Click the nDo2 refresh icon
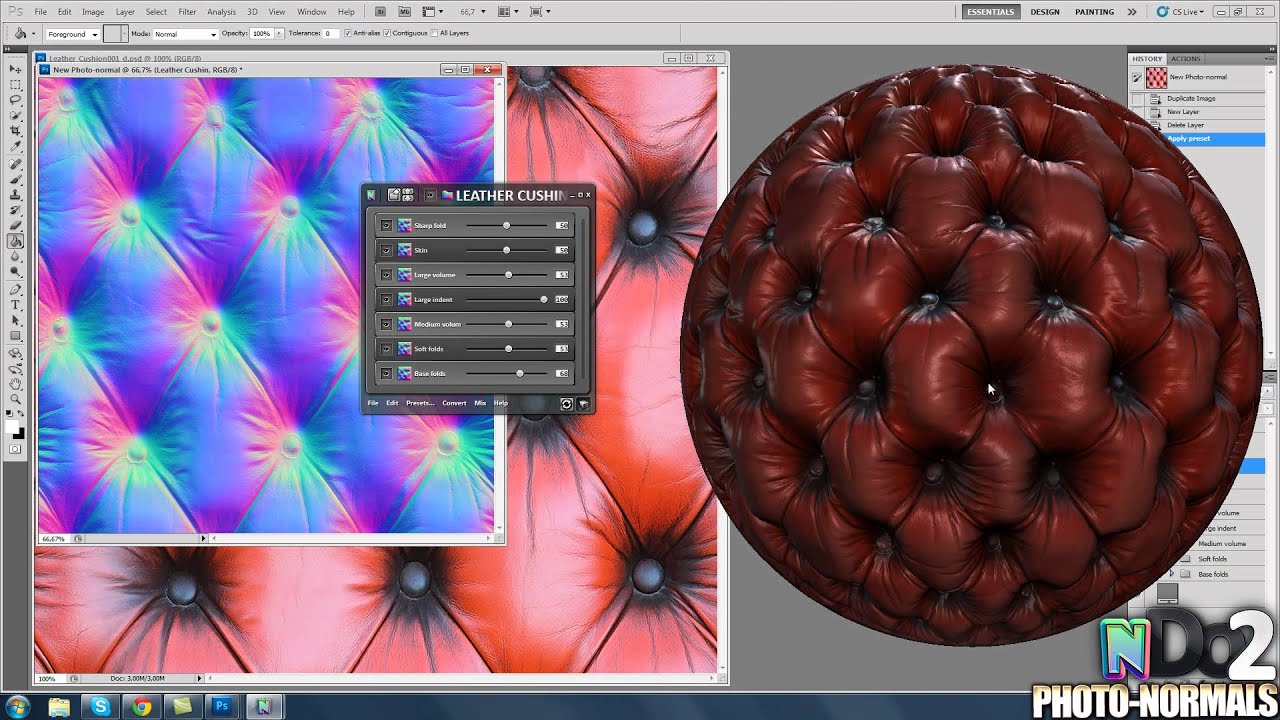This screenshot has width=1280, height=720. pos(566,403)
